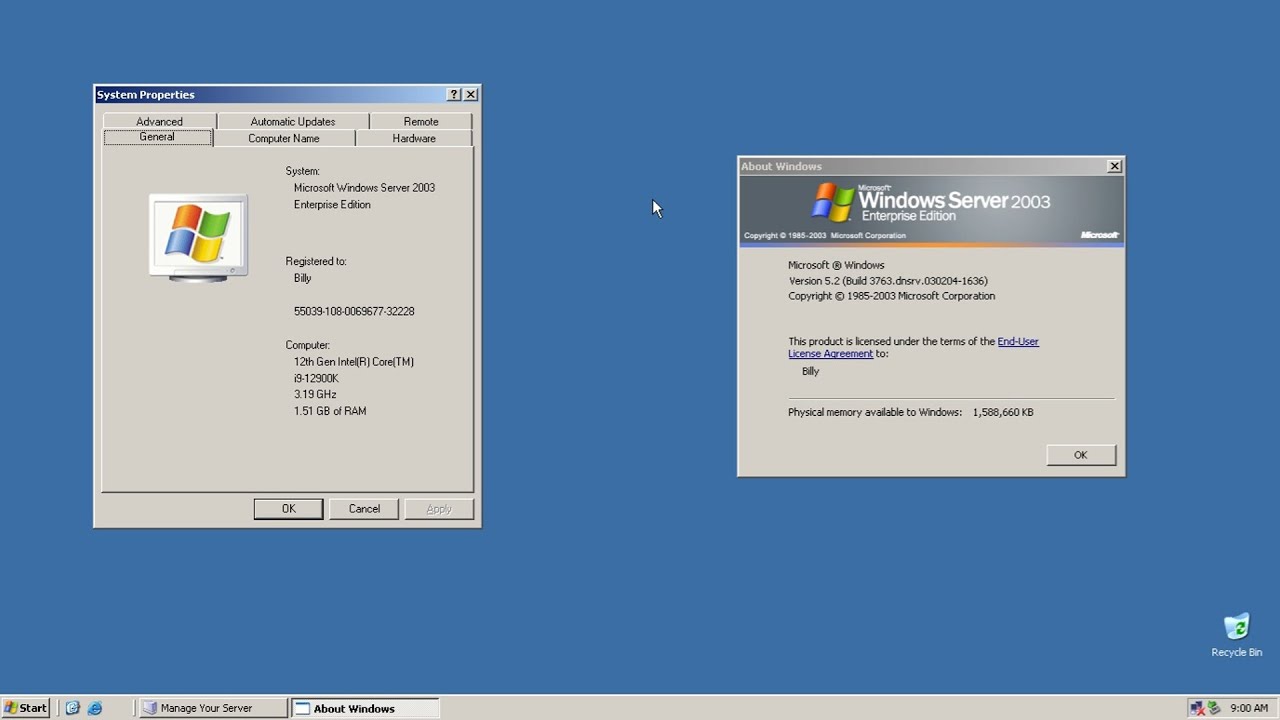Click the disconnected network tray icon

(x=1198, y=708)
